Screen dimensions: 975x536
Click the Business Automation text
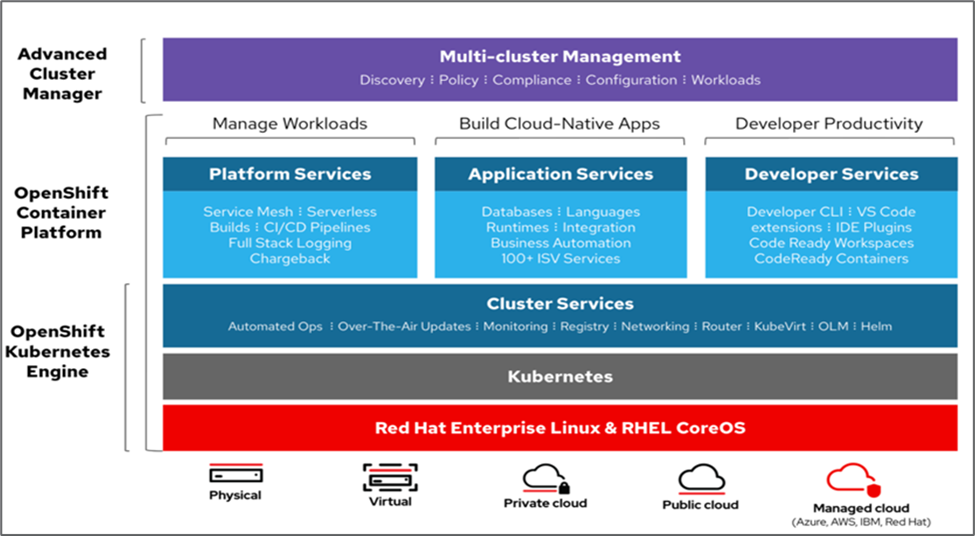pos(561,243)
